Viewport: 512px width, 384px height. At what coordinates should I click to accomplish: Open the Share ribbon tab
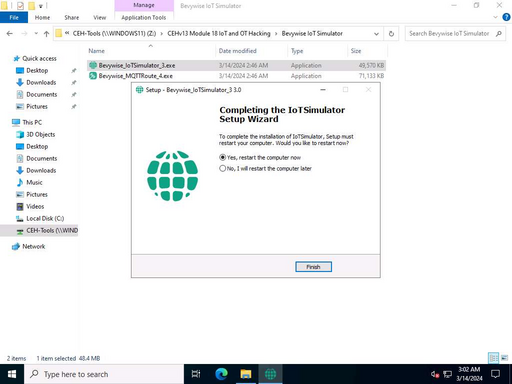click(72, 17)
